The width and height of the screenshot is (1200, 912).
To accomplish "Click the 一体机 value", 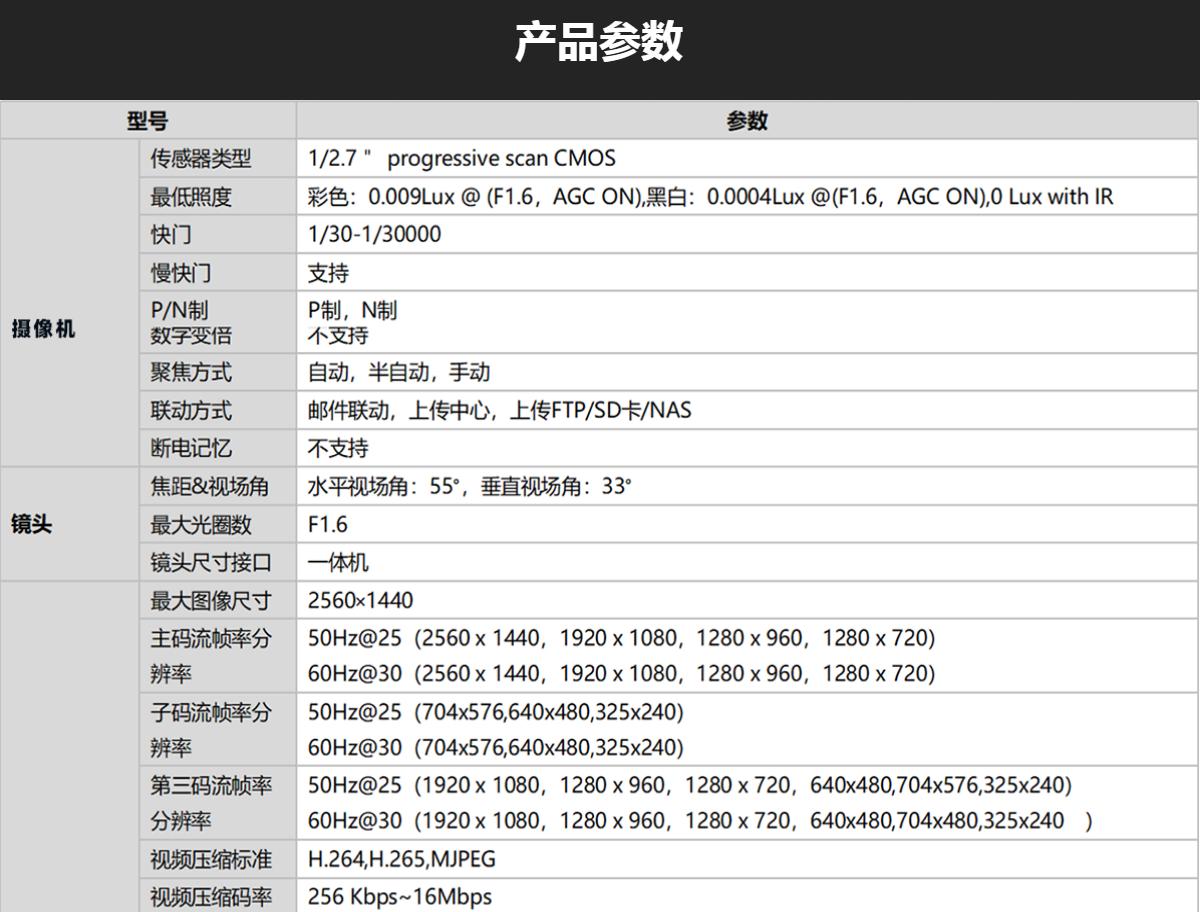I will coord(338,562).
